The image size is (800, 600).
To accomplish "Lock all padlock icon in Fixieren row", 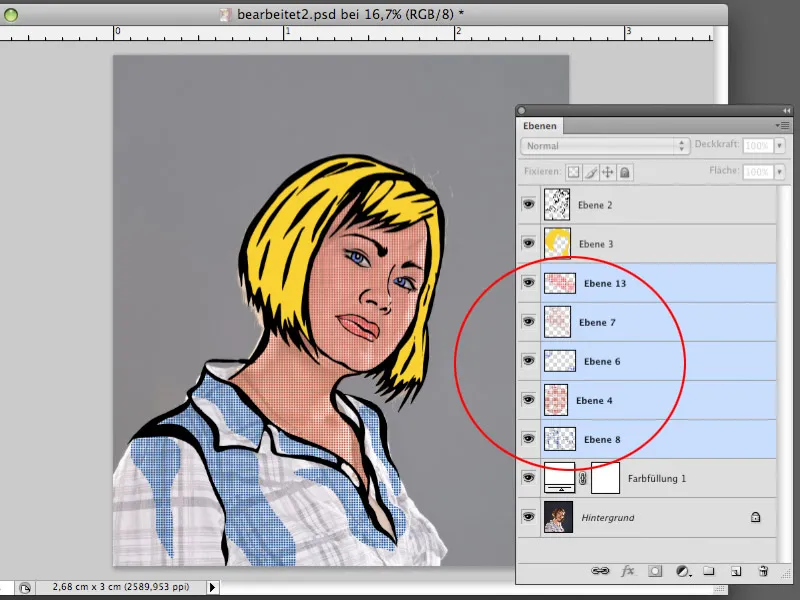I will [x=625, y=172].
